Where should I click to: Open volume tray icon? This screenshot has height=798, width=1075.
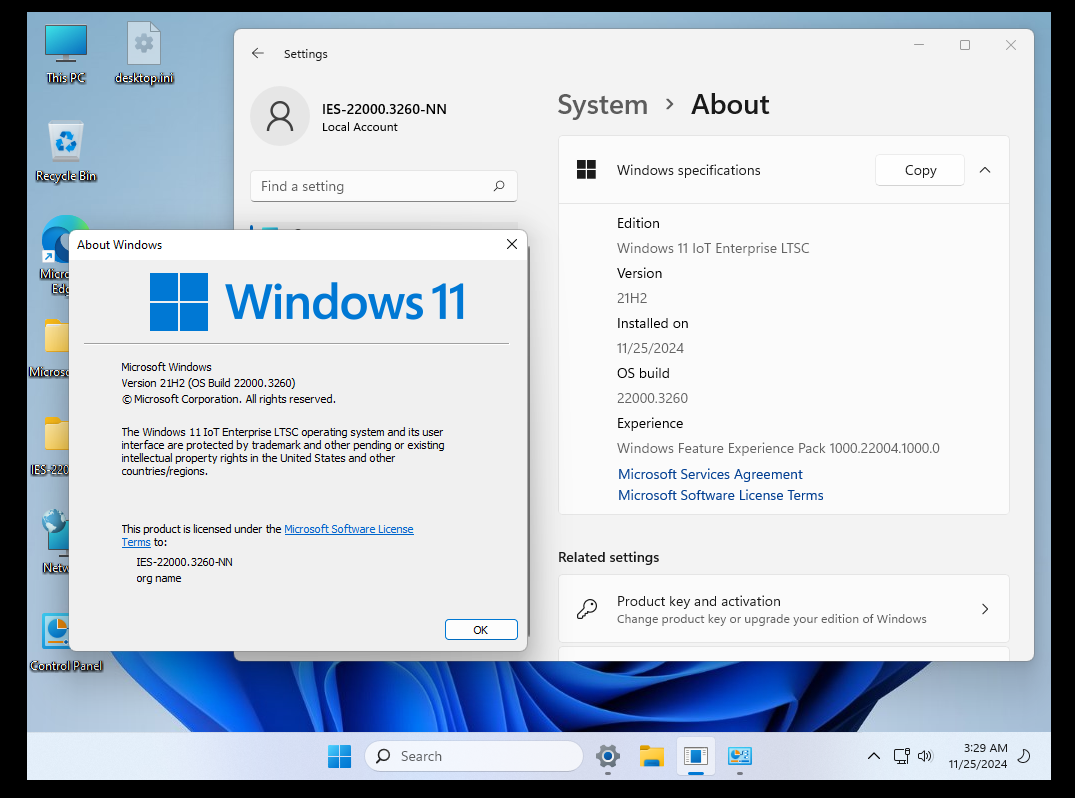(x=925, y=755)
